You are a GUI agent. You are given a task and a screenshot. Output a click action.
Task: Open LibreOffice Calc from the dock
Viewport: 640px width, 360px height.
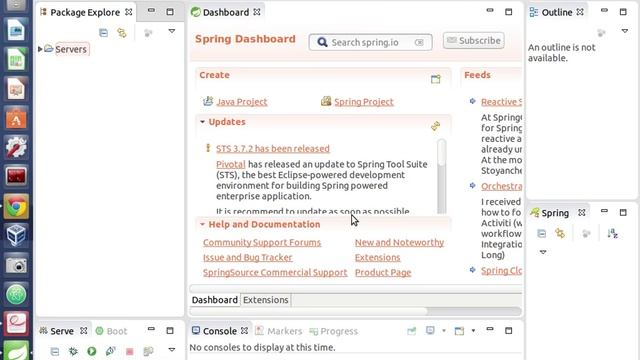16,60
